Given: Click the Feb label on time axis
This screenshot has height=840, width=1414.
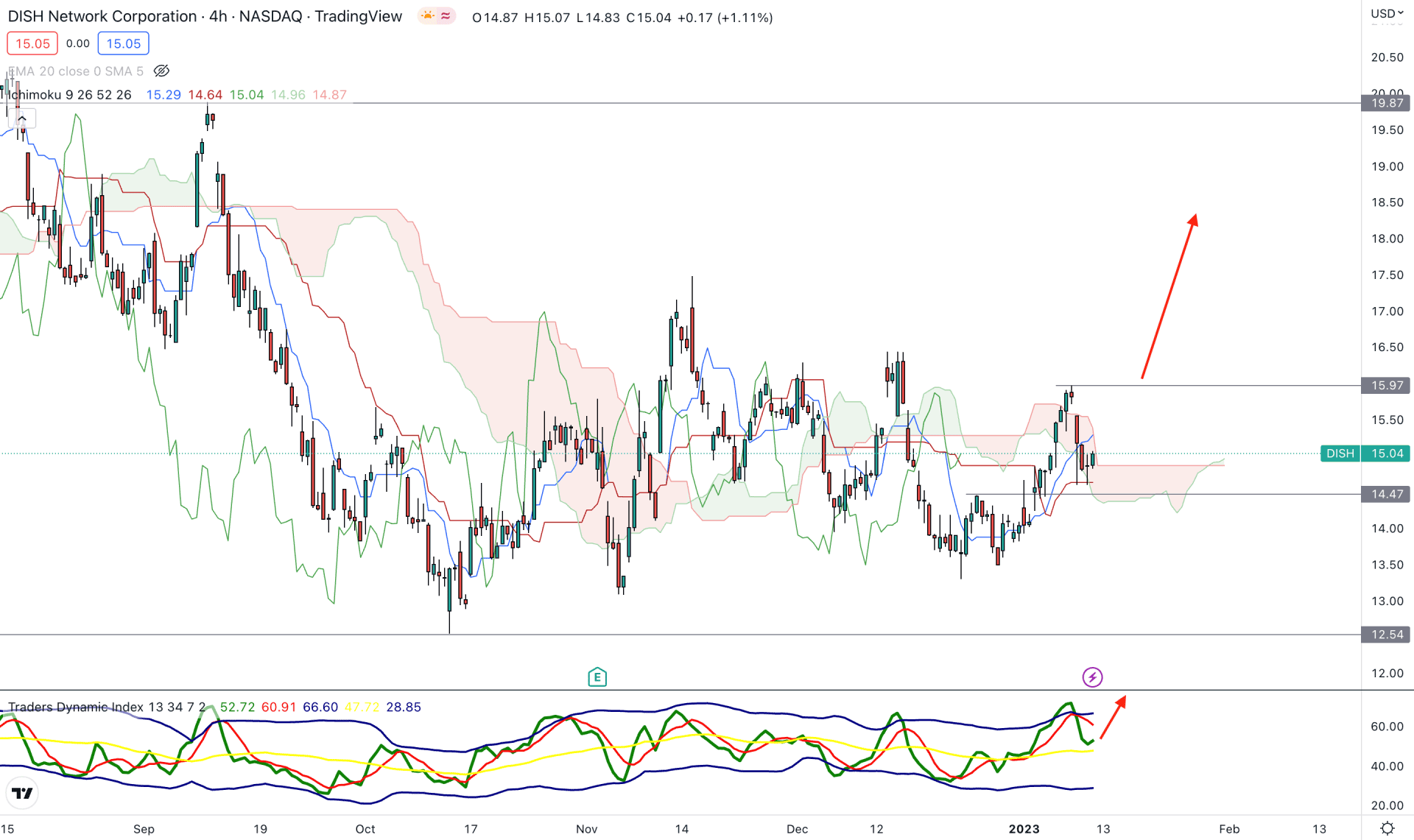Looking at the screenshot, I should (1229, 829).
